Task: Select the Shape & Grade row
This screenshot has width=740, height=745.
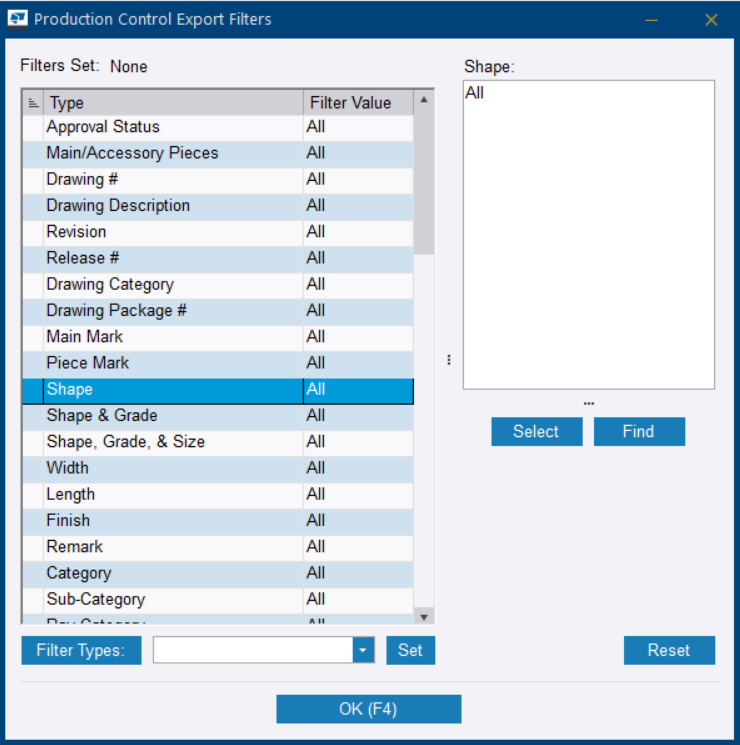Action: pos(218,416)
